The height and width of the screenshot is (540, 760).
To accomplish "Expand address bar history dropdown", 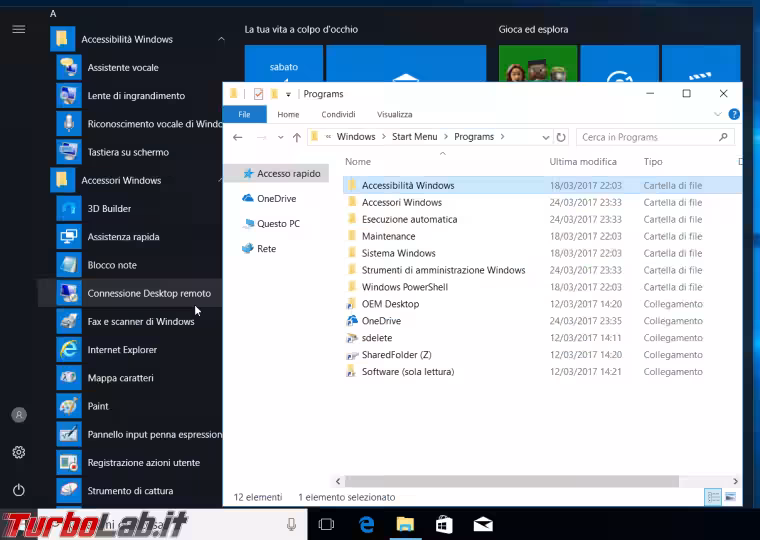I will [545, 138].
